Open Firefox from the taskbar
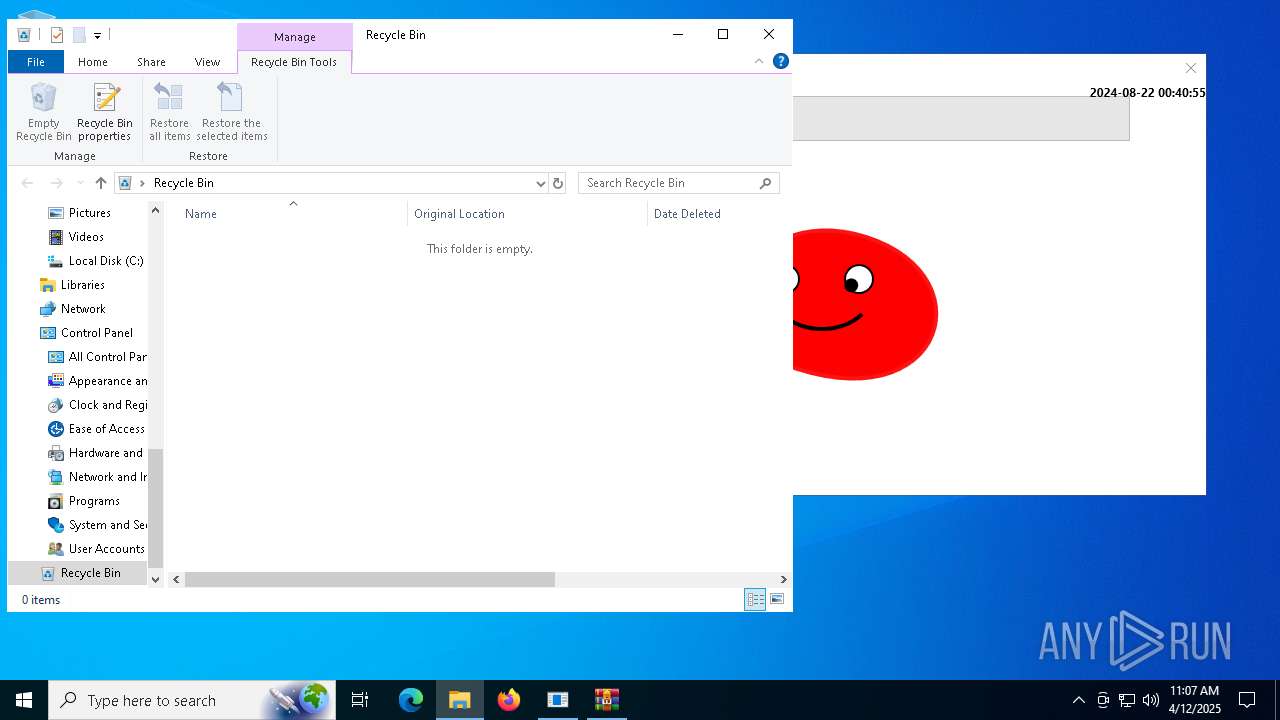 tap(509, 700)
